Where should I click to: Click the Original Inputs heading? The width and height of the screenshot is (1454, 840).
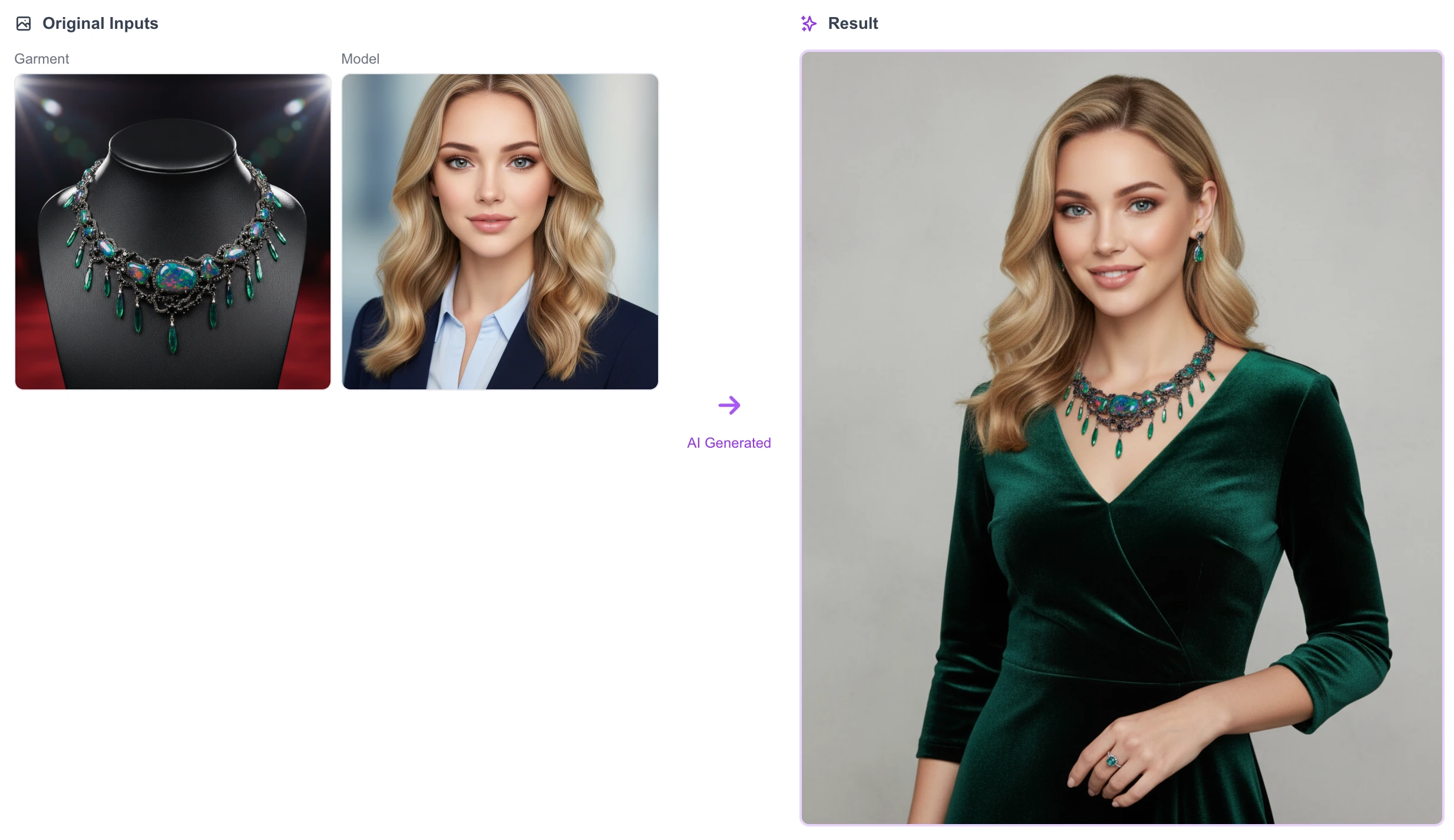pos(100,24)
